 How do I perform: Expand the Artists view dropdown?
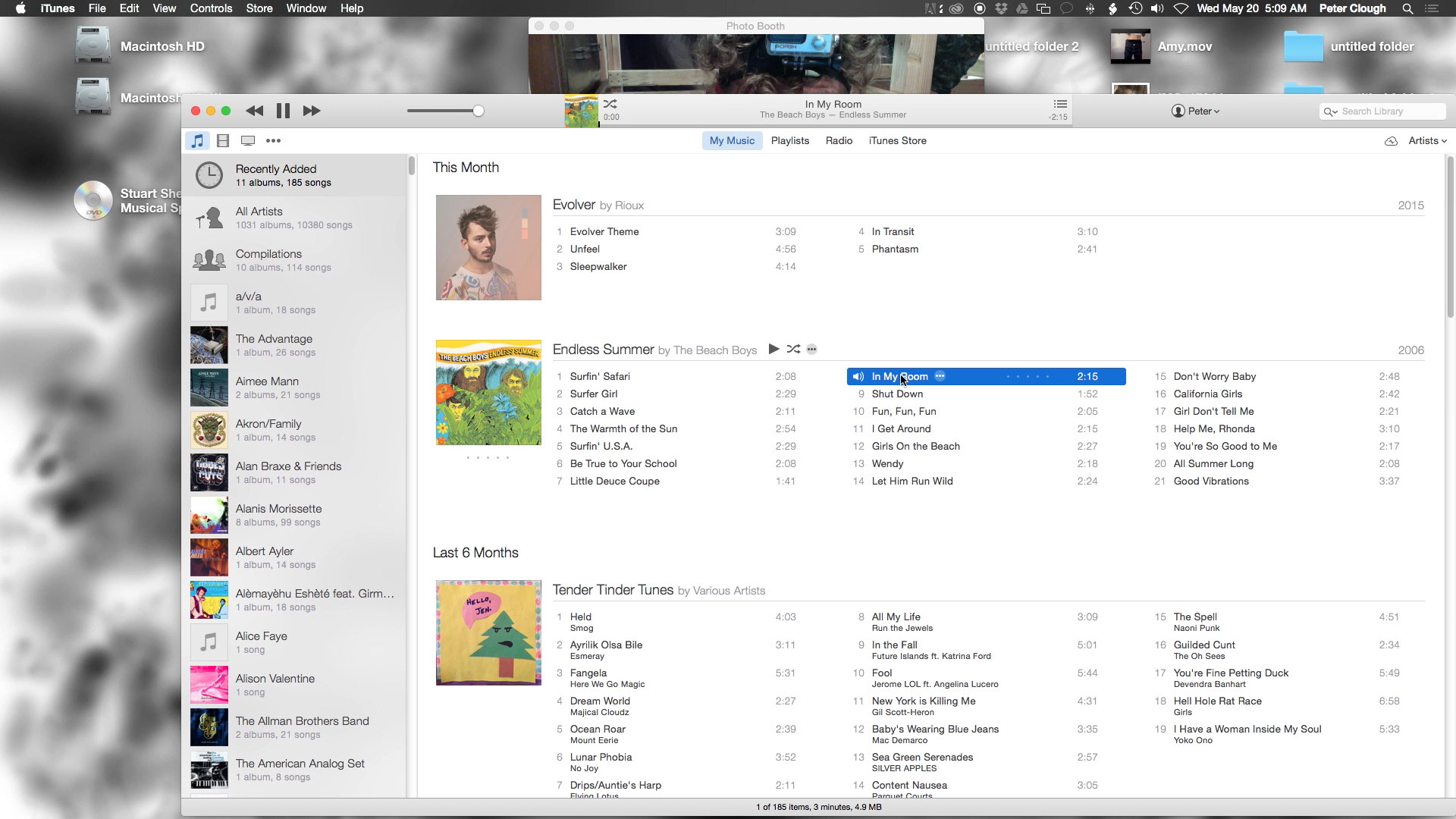pos(1427,141)
